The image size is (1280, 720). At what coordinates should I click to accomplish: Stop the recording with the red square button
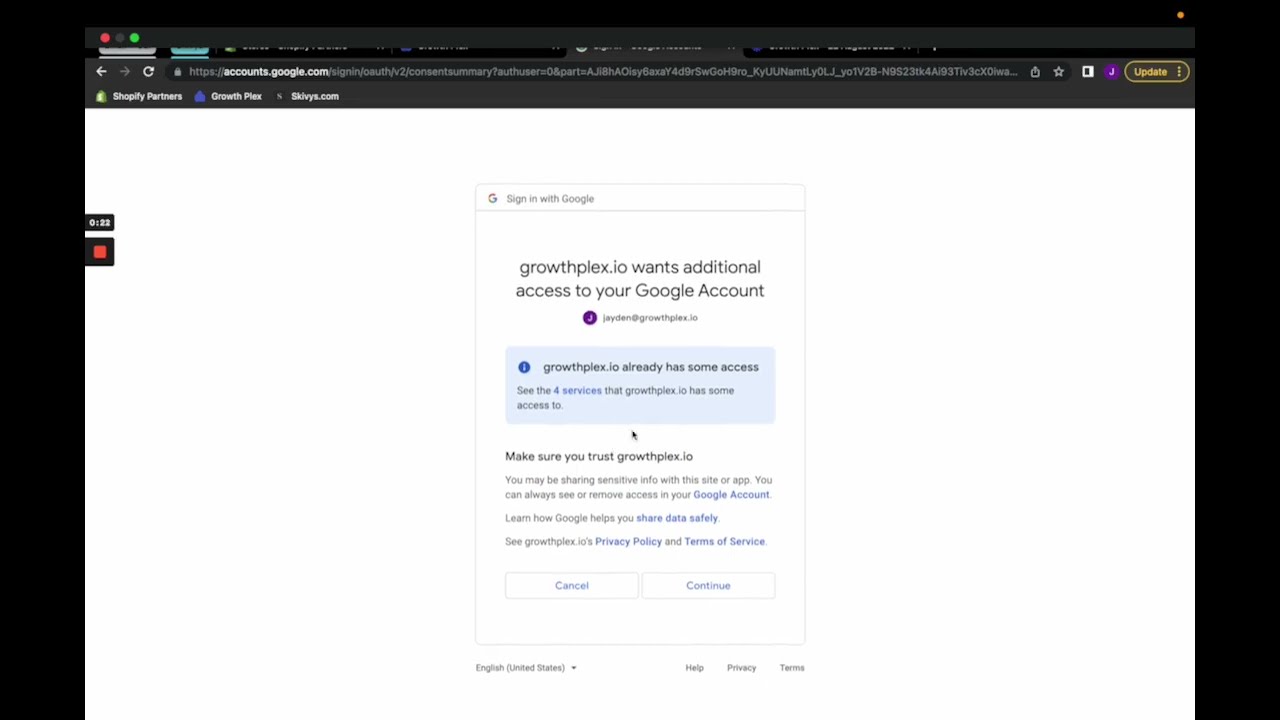(x=99, y=252)
